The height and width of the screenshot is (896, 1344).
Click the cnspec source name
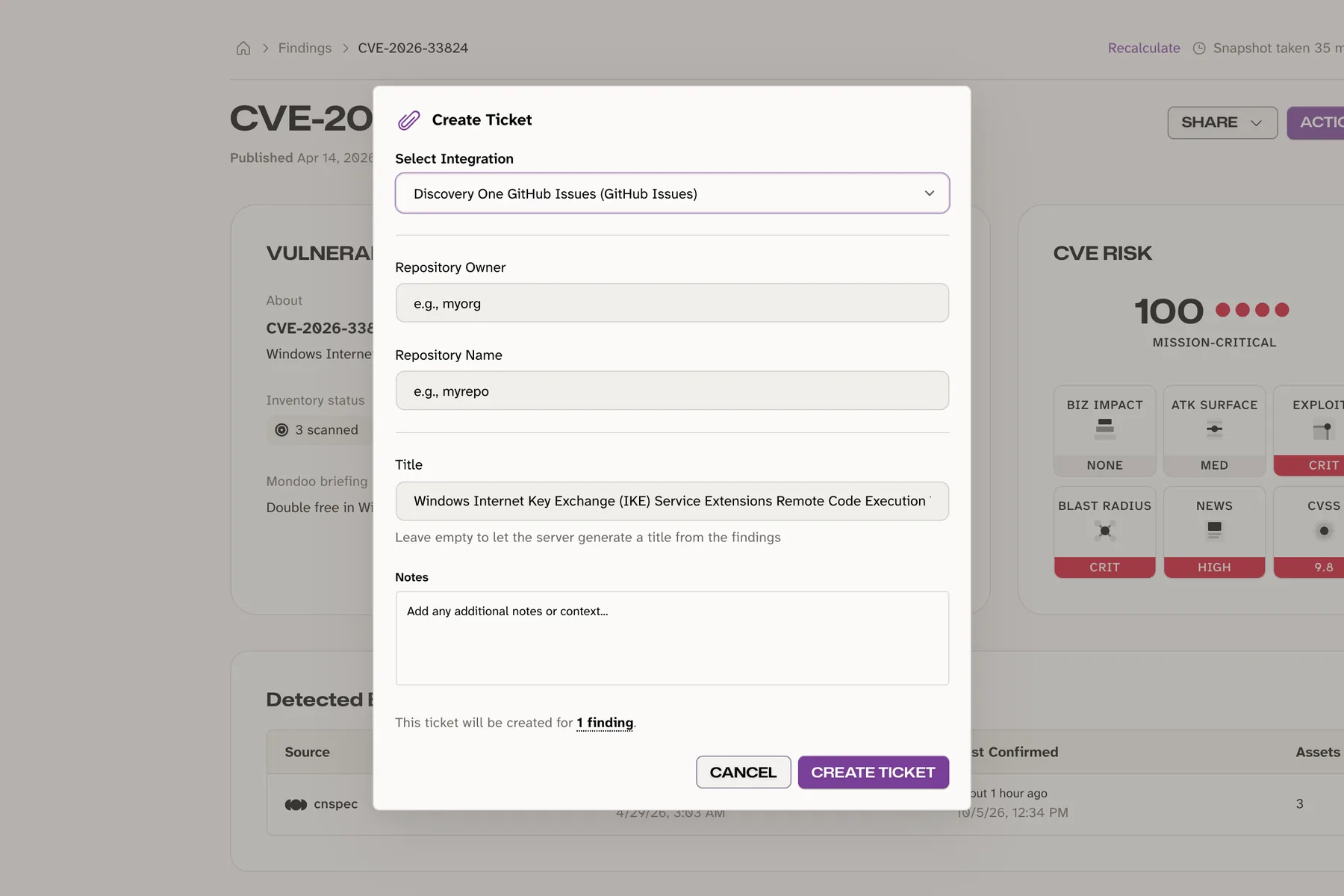335,804
